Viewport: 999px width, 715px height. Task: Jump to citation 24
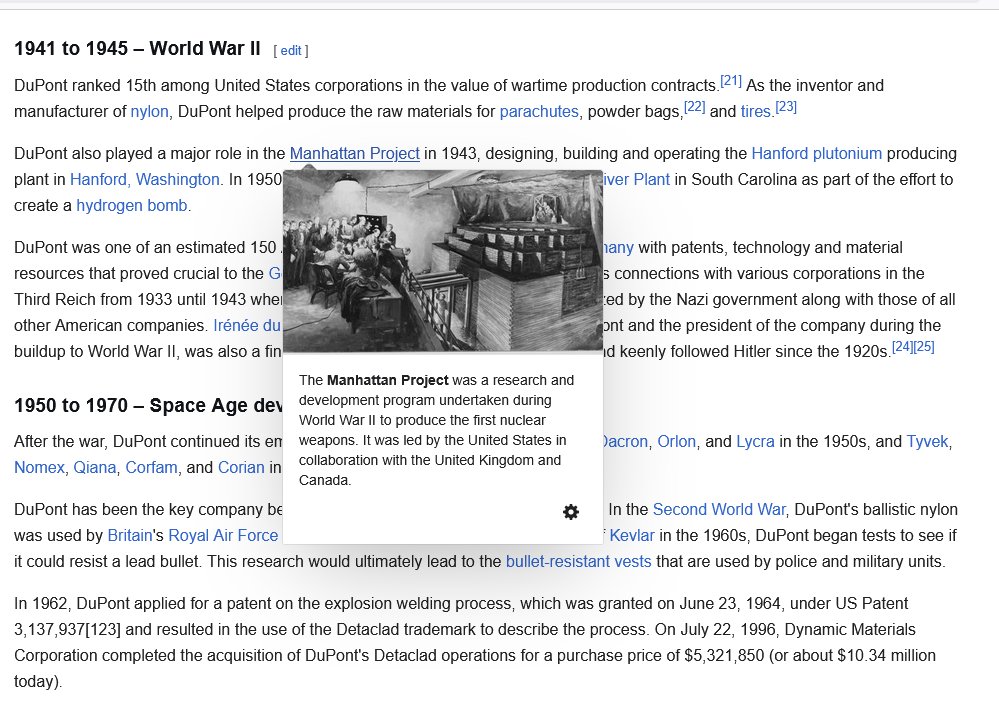(902, 347)
